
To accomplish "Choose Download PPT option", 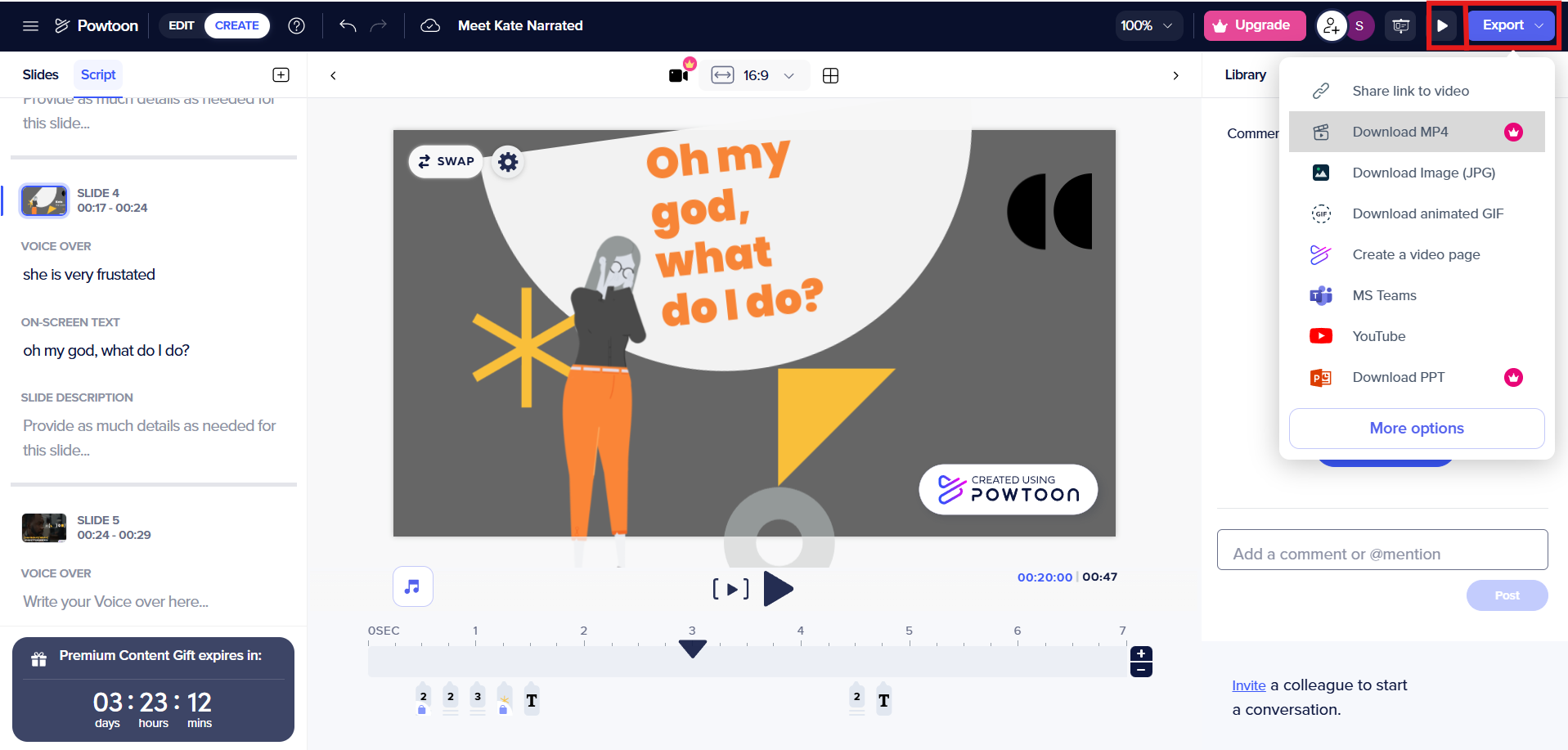I will pyautogui.click(x=1417, y=377).
